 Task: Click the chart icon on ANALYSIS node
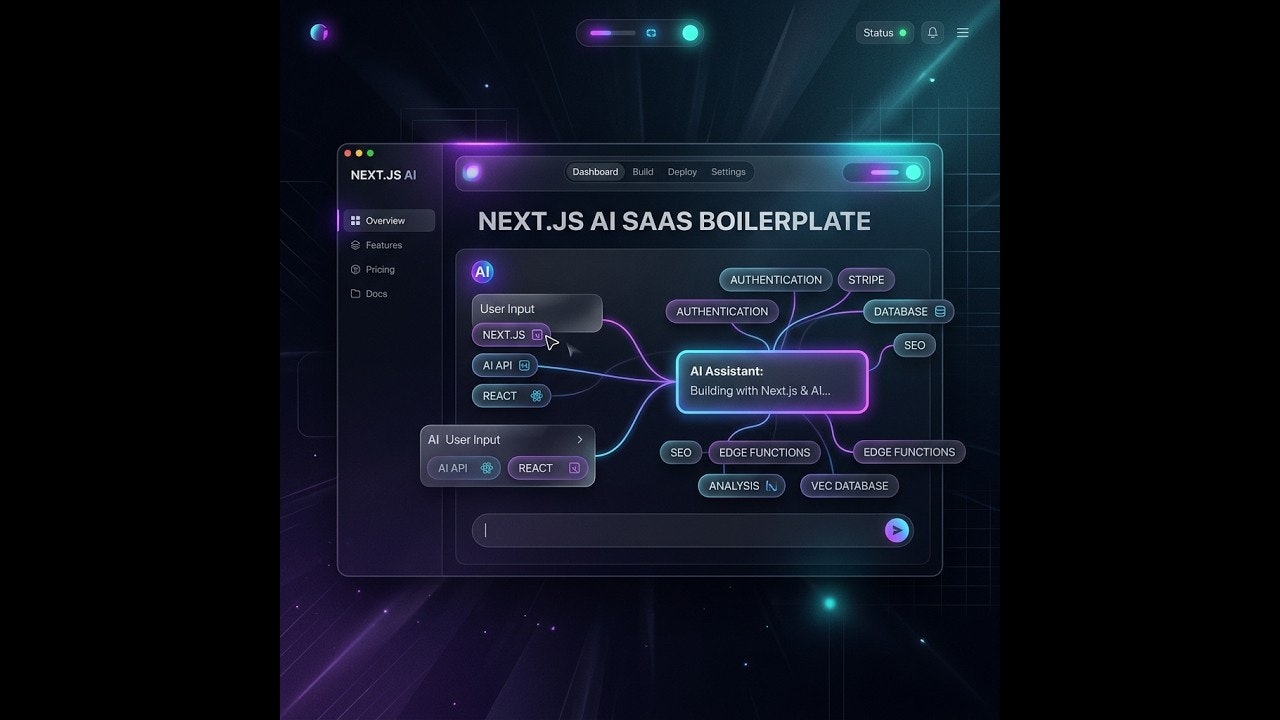(x=771, y=486)
